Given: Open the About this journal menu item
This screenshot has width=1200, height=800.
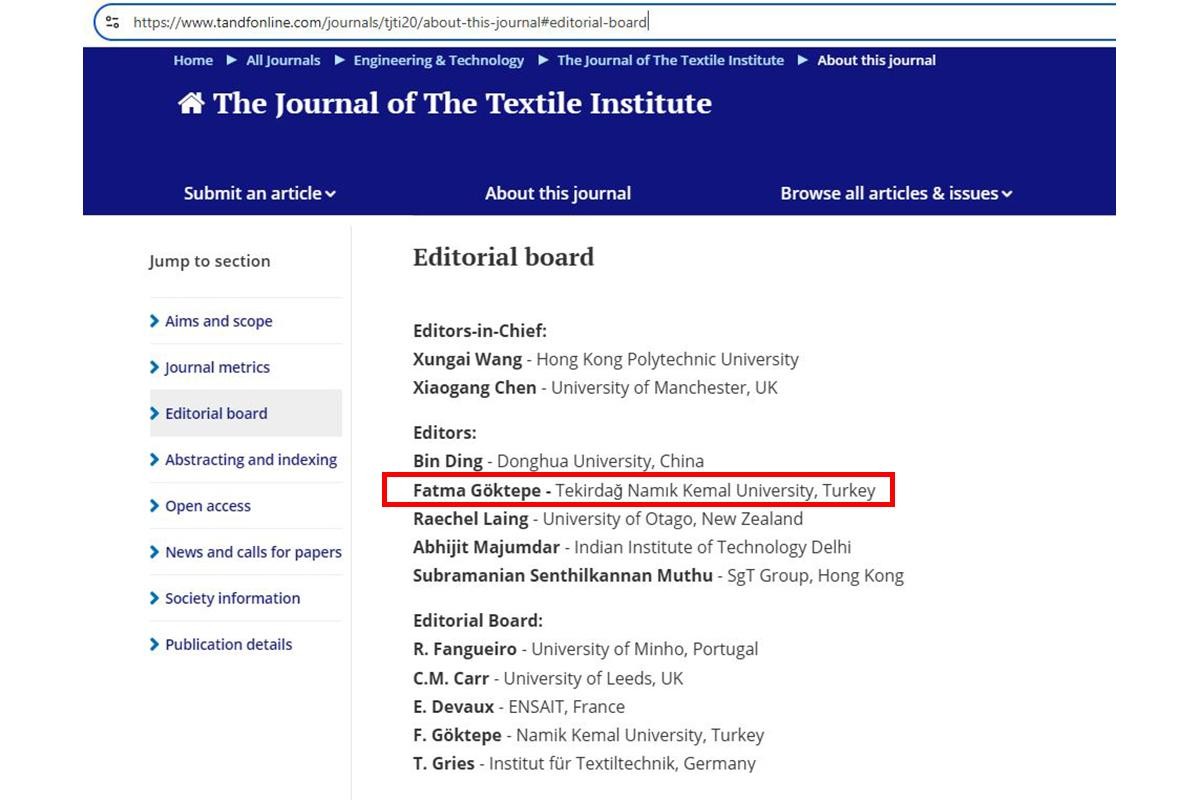Looking at the screenshot, I should click(x=558, y=193).
